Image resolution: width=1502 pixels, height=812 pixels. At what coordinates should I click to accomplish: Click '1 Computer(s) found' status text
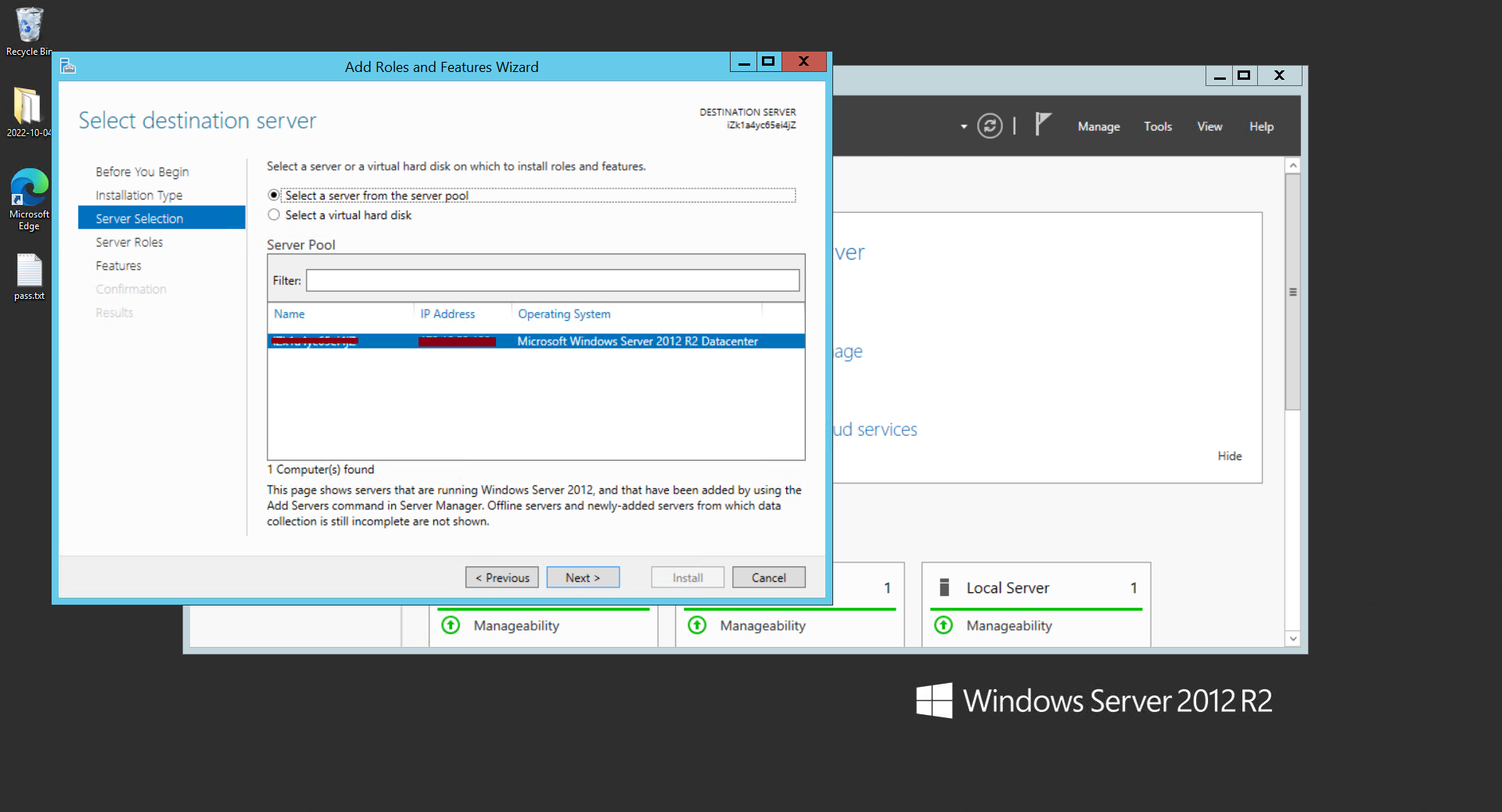(x=321, y=469)
